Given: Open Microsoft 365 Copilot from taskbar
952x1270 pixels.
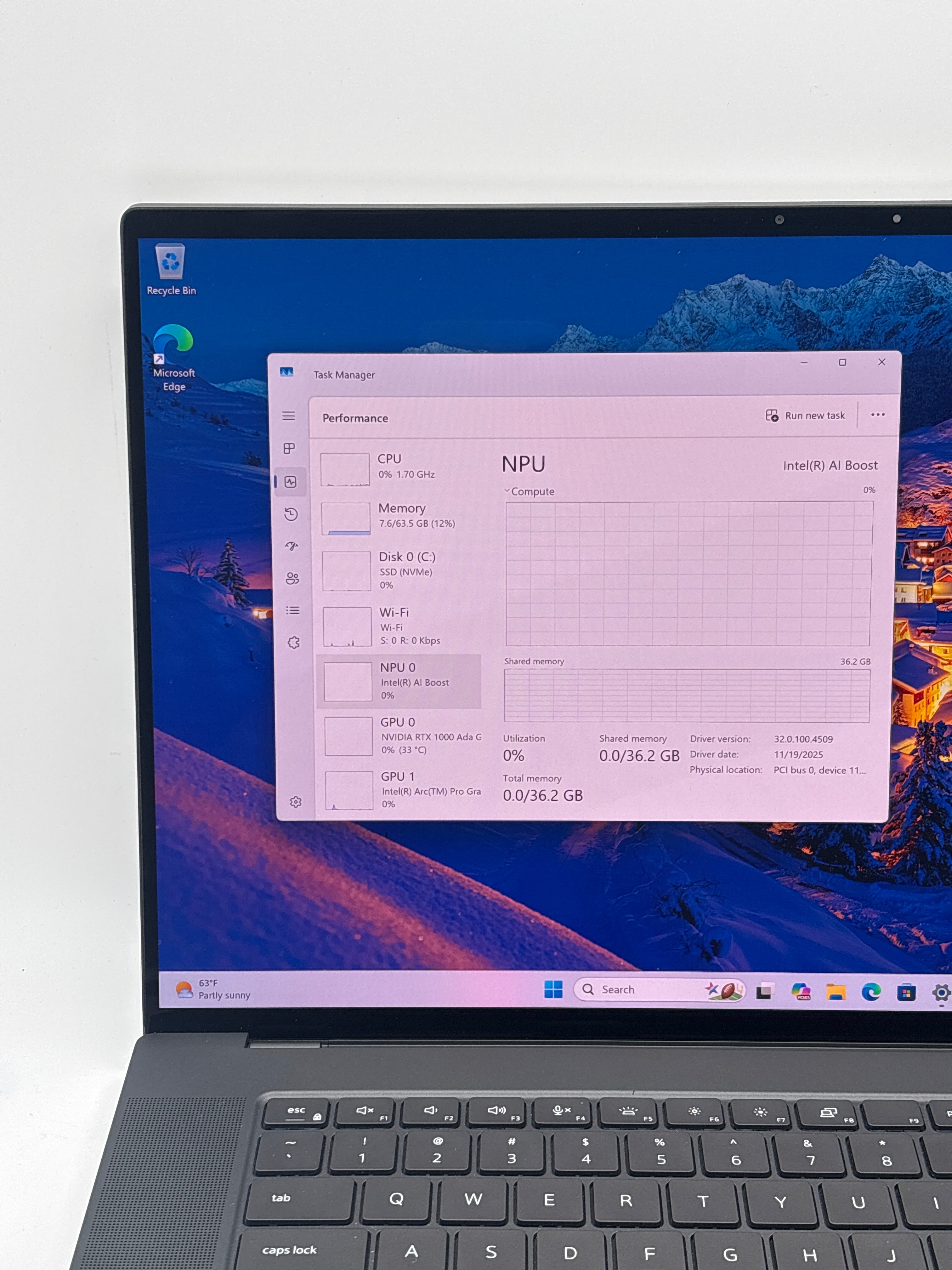Looking at the screenshot, I should pyautogui.click(x=801, y=991).
